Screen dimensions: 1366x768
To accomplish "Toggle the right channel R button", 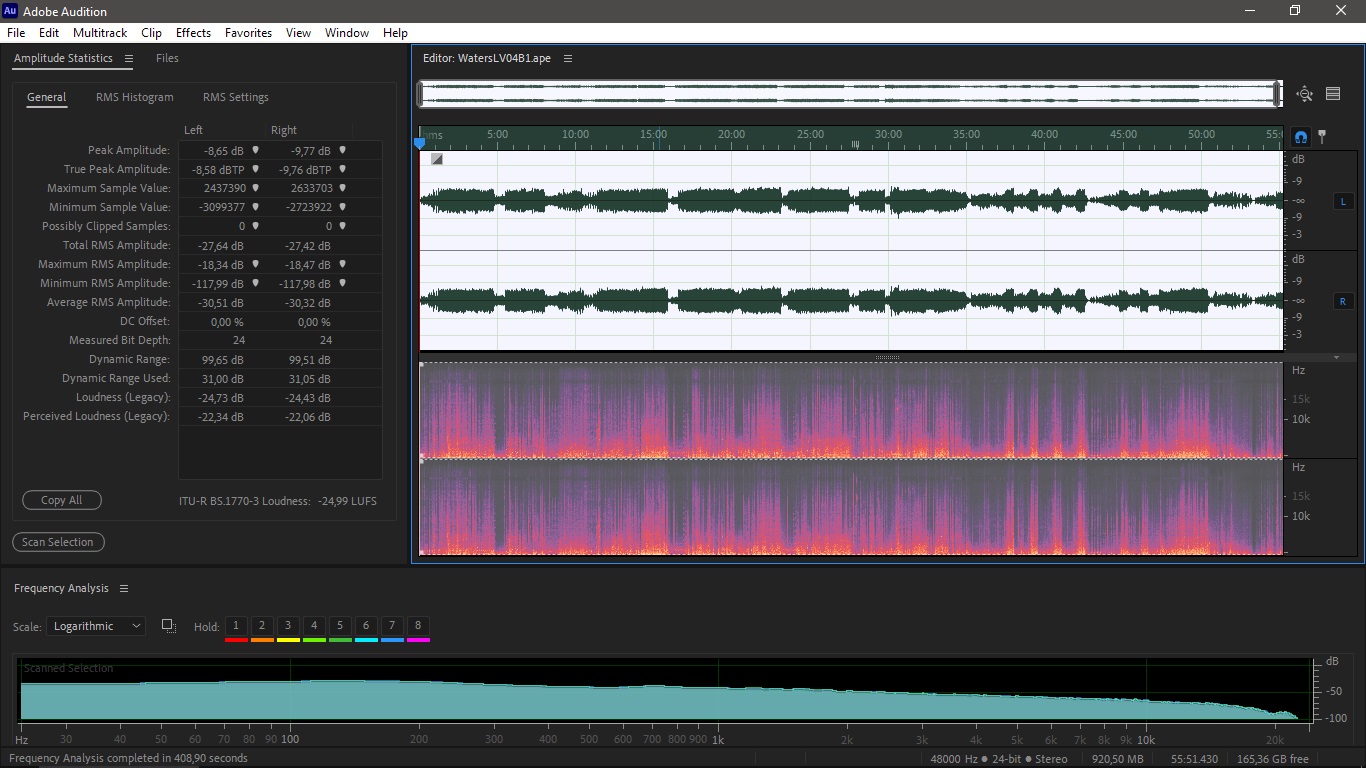I will tap(1342, 301).
